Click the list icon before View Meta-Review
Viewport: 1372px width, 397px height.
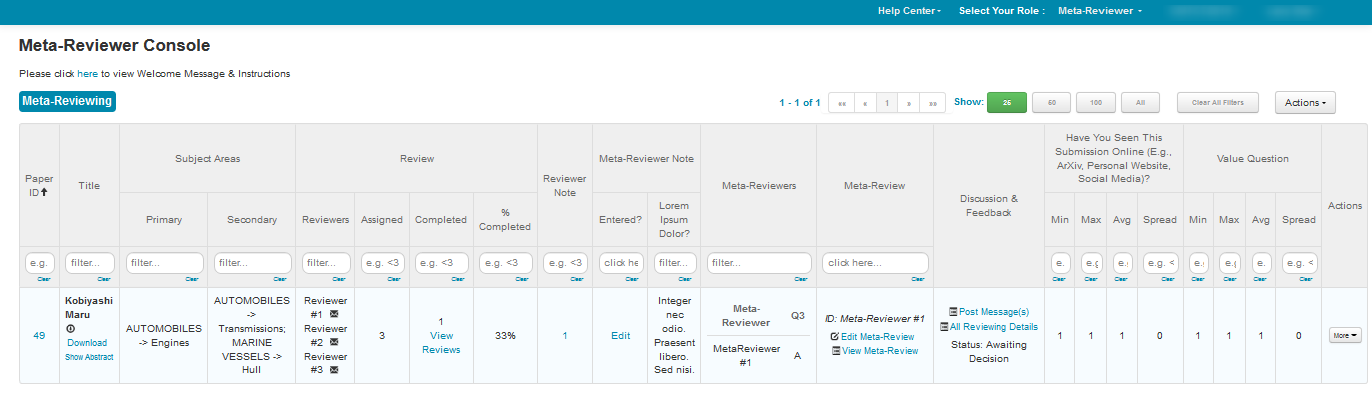tap(835, 351)
